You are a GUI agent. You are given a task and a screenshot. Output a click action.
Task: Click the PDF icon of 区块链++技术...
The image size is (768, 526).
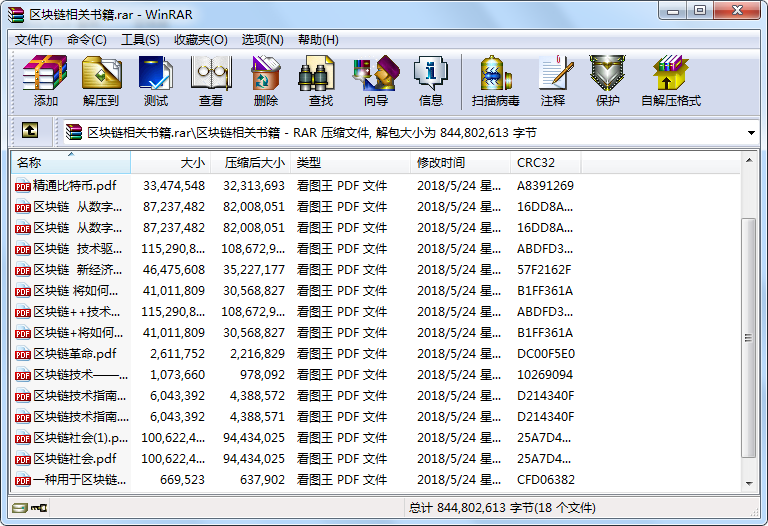coord(23,312)
